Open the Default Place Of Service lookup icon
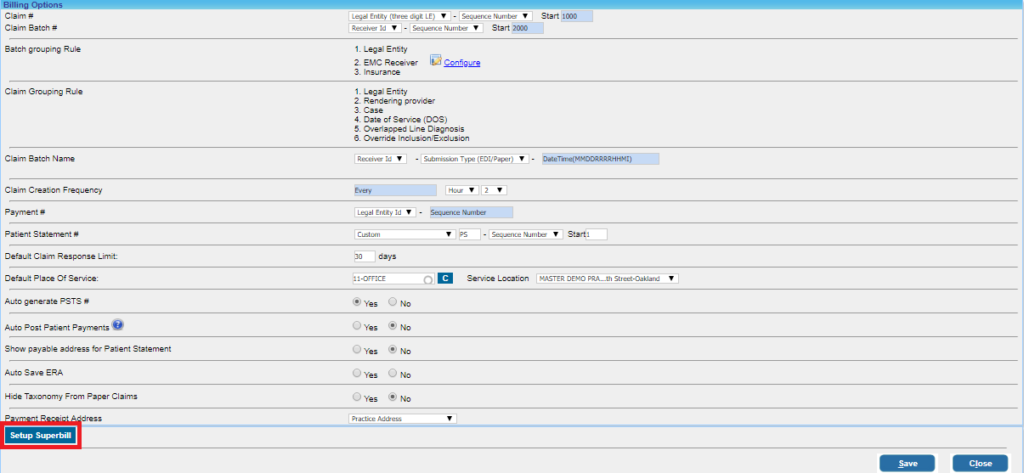This screenshot has width=1024, height=473. coord(428,280)
